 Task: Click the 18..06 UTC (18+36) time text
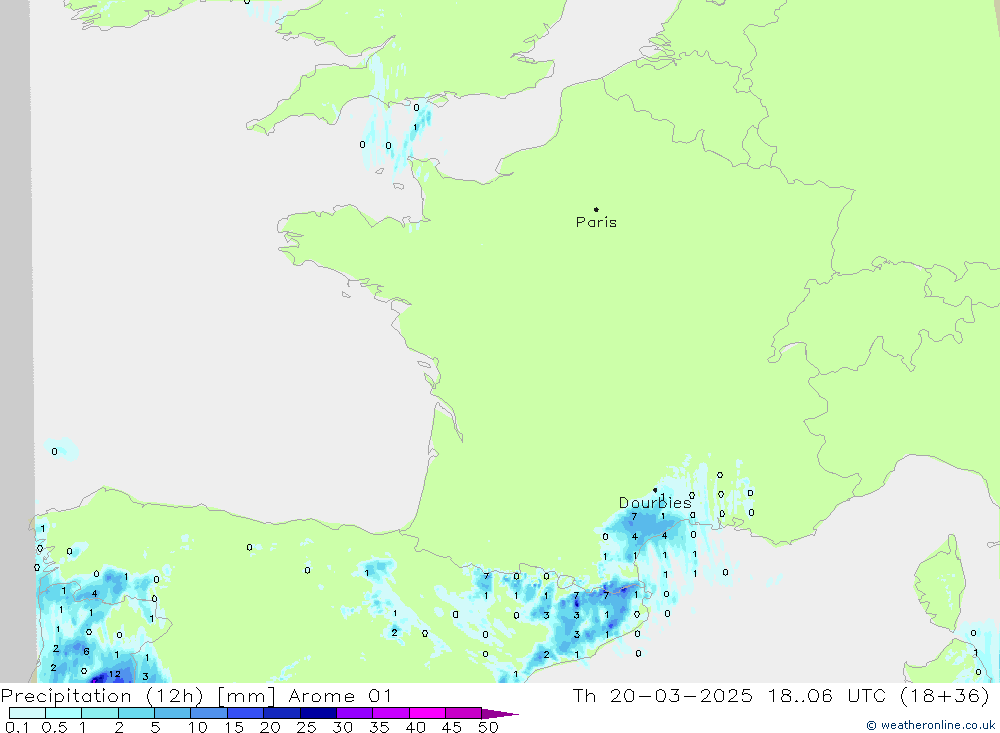pos(879,696)
